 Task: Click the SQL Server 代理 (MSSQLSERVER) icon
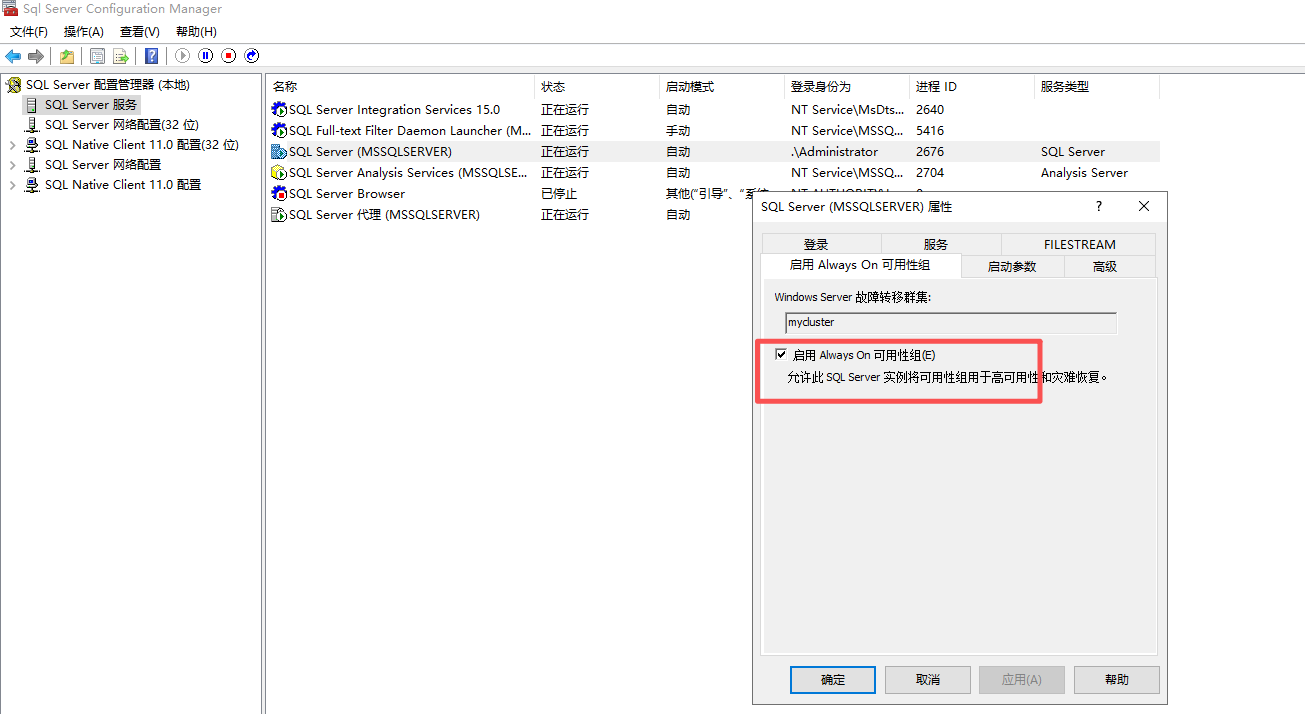[x=279, y=215]
